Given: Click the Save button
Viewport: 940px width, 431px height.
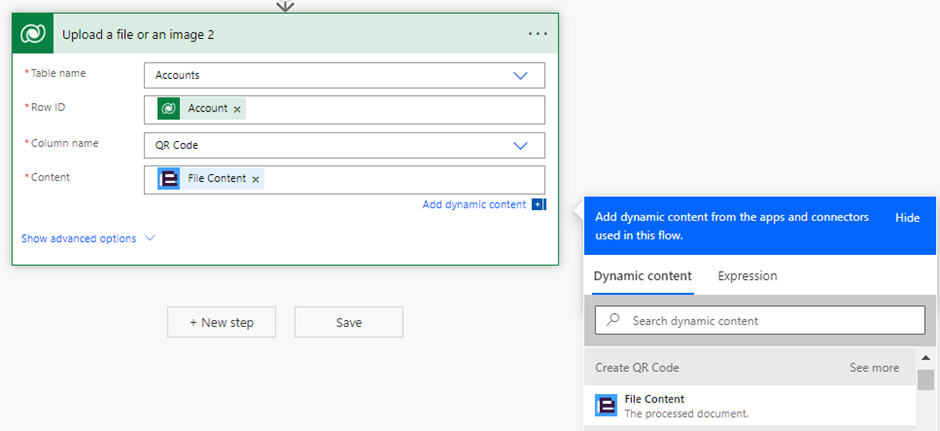Looking at the screenshot, I should [x=348, y=322].
